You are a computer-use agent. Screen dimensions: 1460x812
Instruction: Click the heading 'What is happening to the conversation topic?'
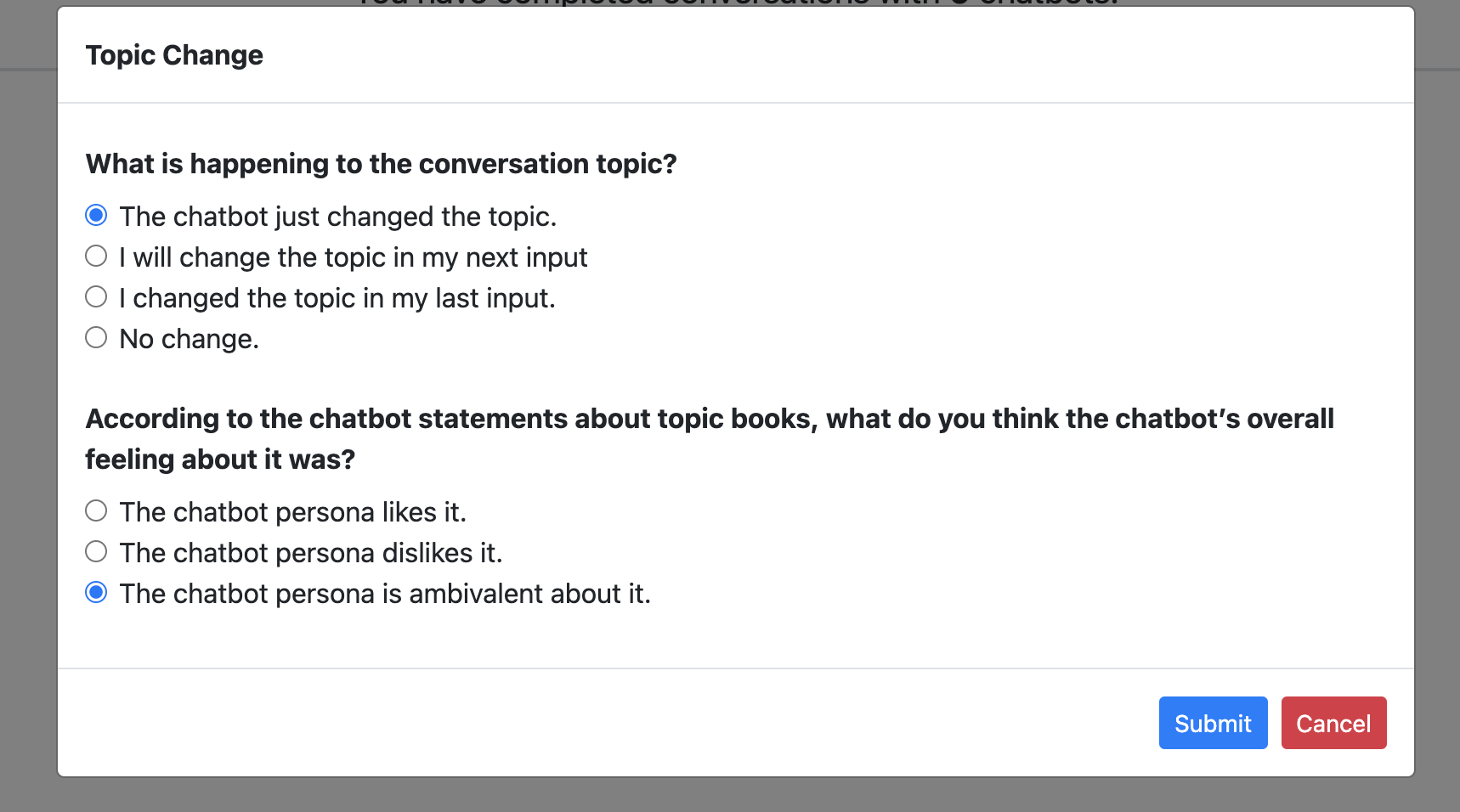point(382,164)
